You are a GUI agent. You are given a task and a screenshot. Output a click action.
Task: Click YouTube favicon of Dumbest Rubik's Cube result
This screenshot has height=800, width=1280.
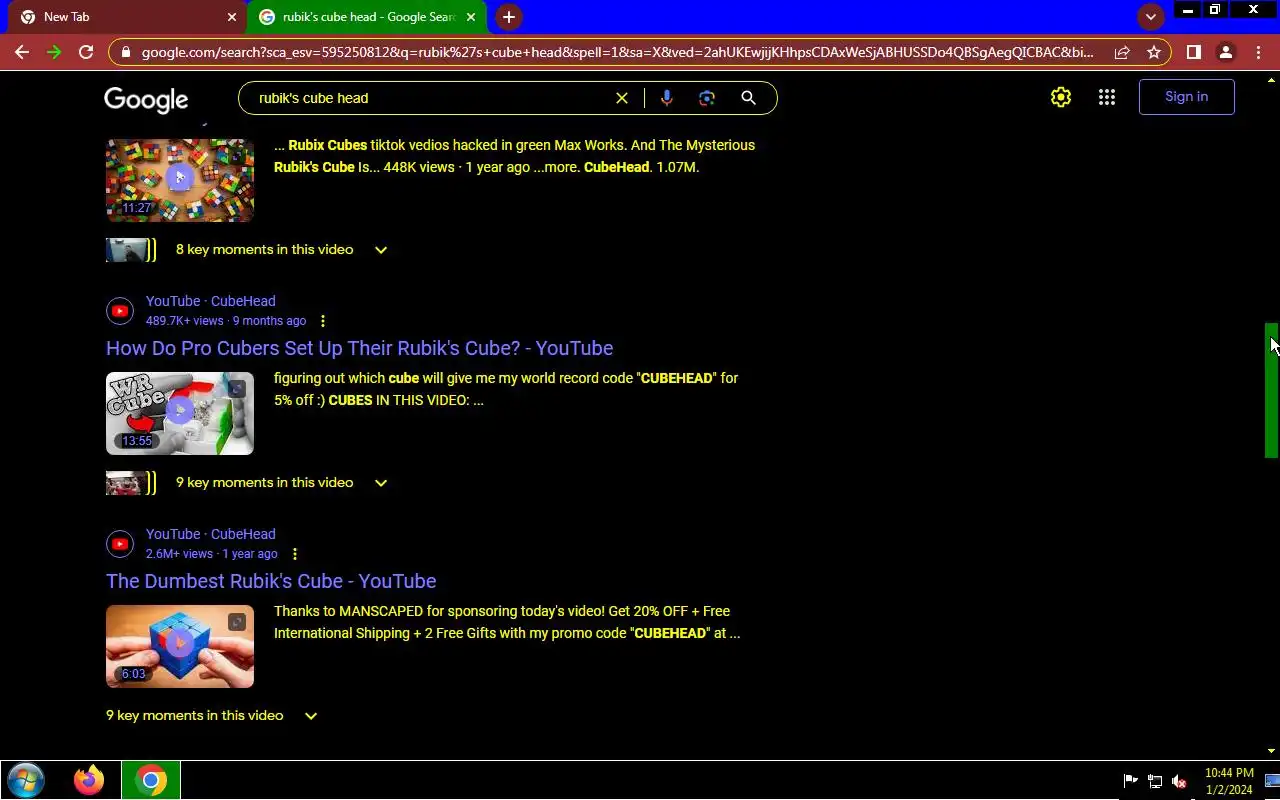point(120,544)
